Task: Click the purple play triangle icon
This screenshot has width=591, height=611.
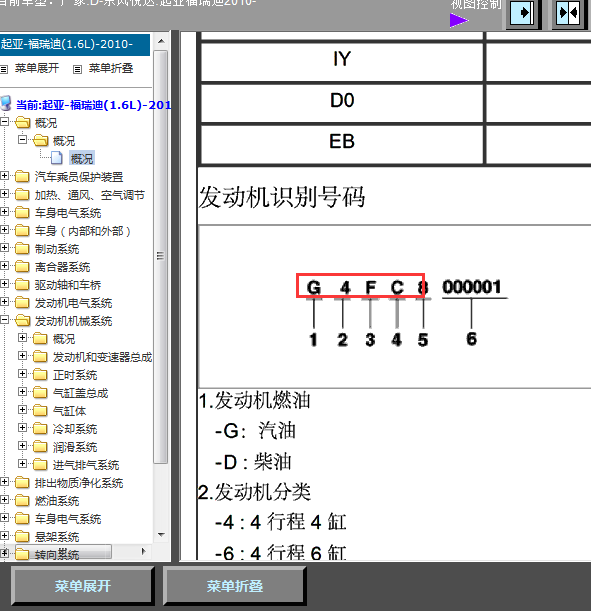Action: pos(459,20)
